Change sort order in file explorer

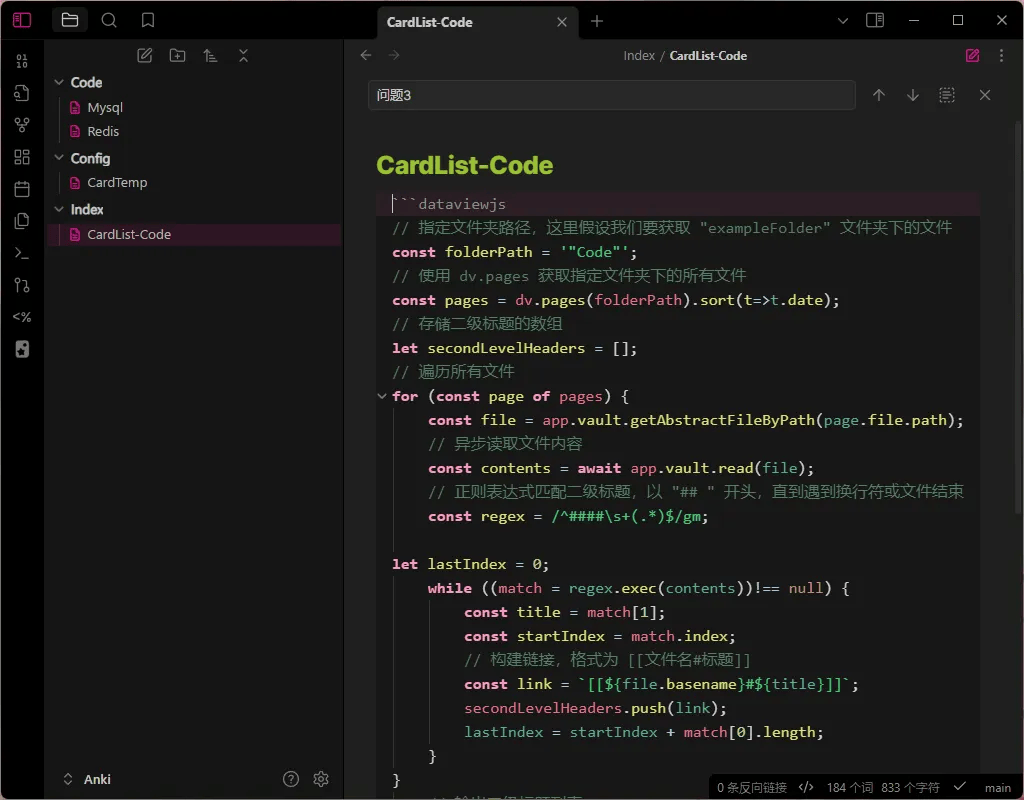click(x=210, y=56)
